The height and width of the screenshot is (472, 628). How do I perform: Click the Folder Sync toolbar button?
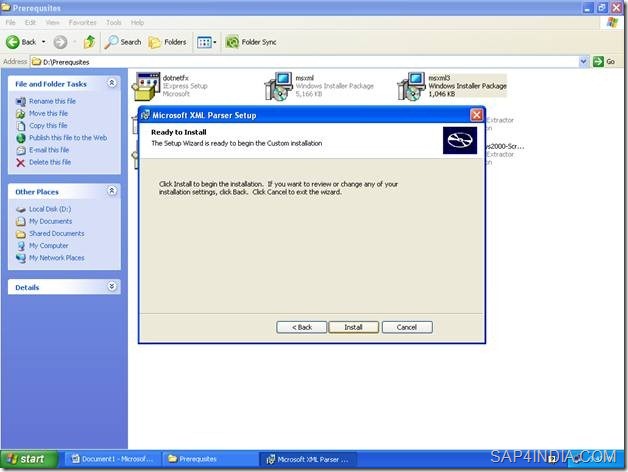click(x=251, y=42)
